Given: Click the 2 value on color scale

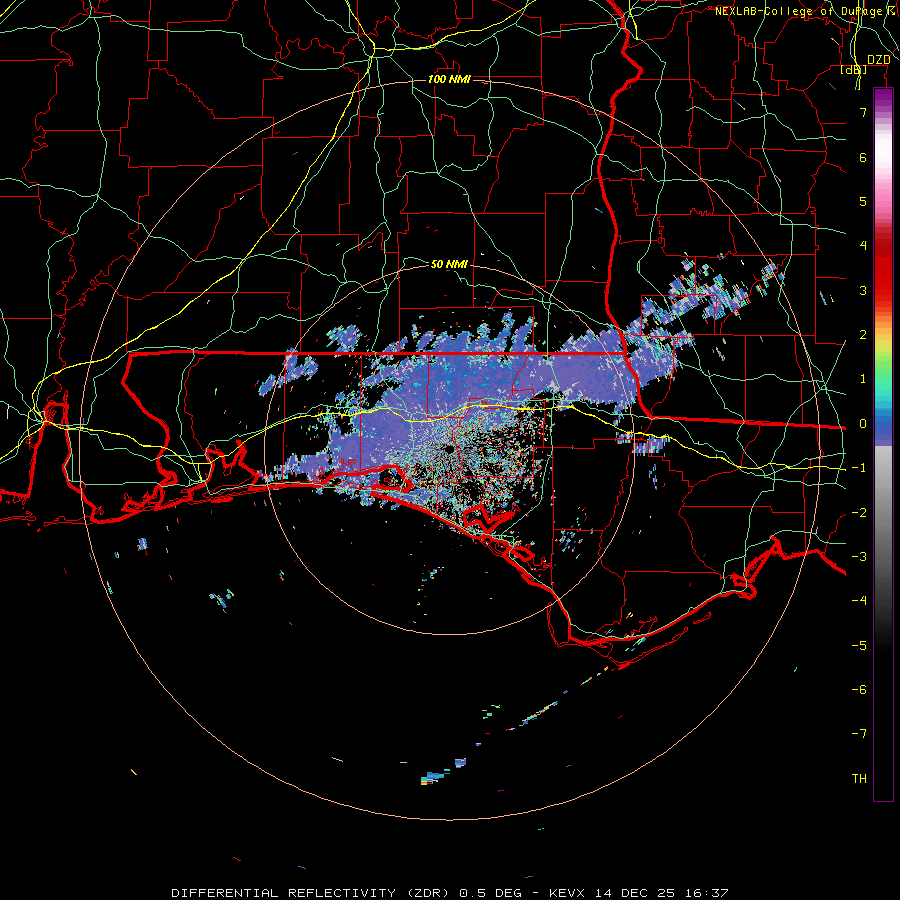Looking at the screenshot, I should click(863, 335).
